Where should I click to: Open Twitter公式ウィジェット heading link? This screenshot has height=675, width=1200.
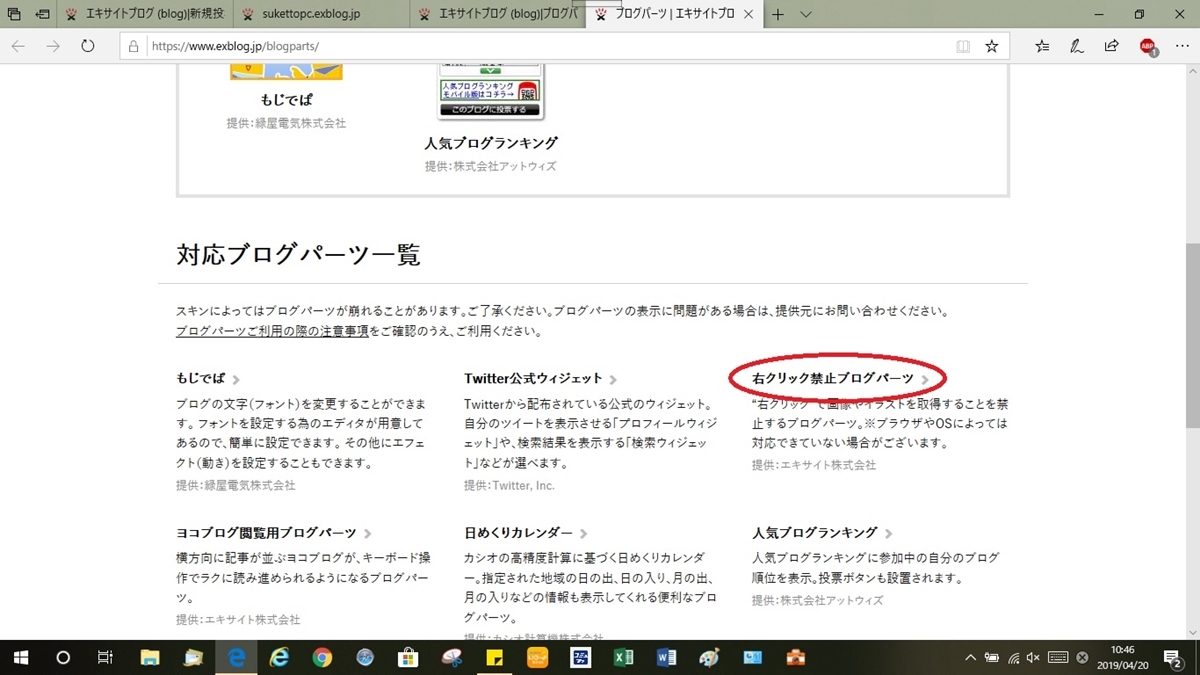click(534, 379)
